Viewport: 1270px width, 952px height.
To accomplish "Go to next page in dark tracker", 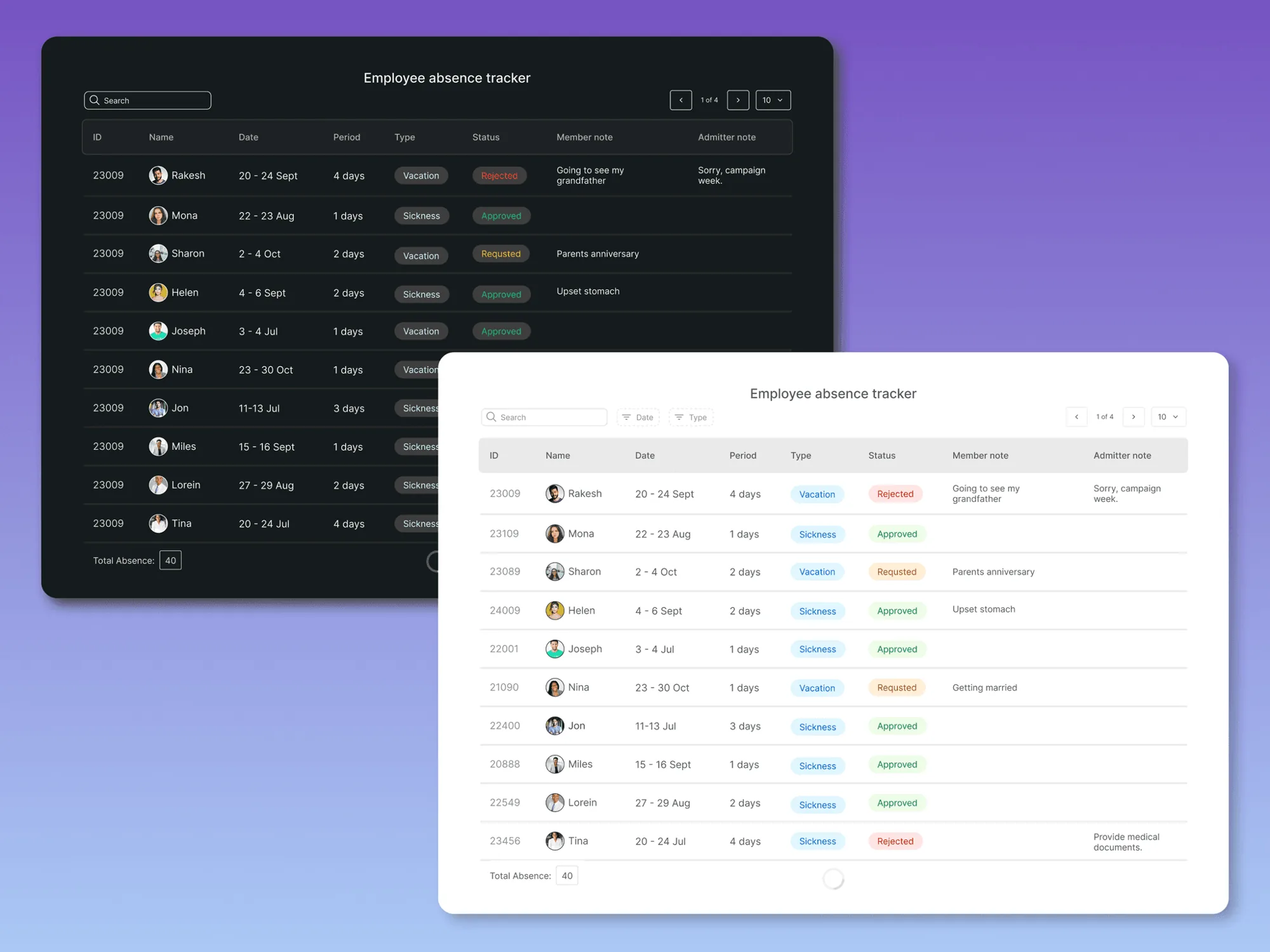I will 738,100.
